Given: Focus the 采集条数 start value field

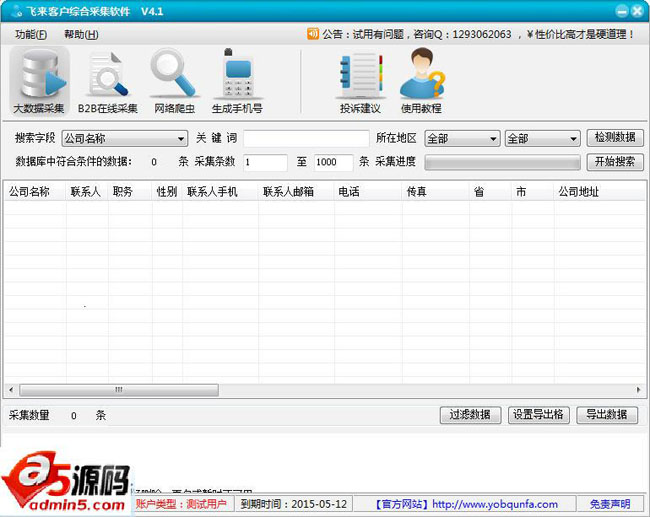Looking at the screenshot, I should [265, 162].
